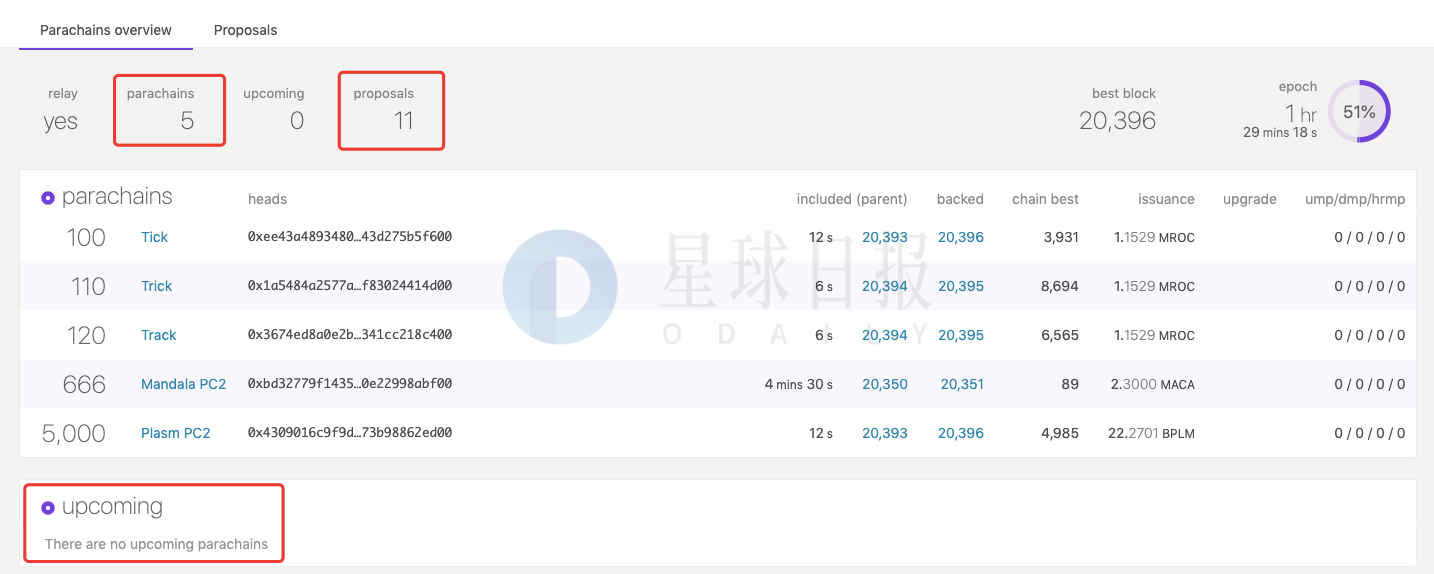Viewport: 1434px width, 574px height.
Task: Click There are no upcoming parachains message
Action: click(157, 544)
